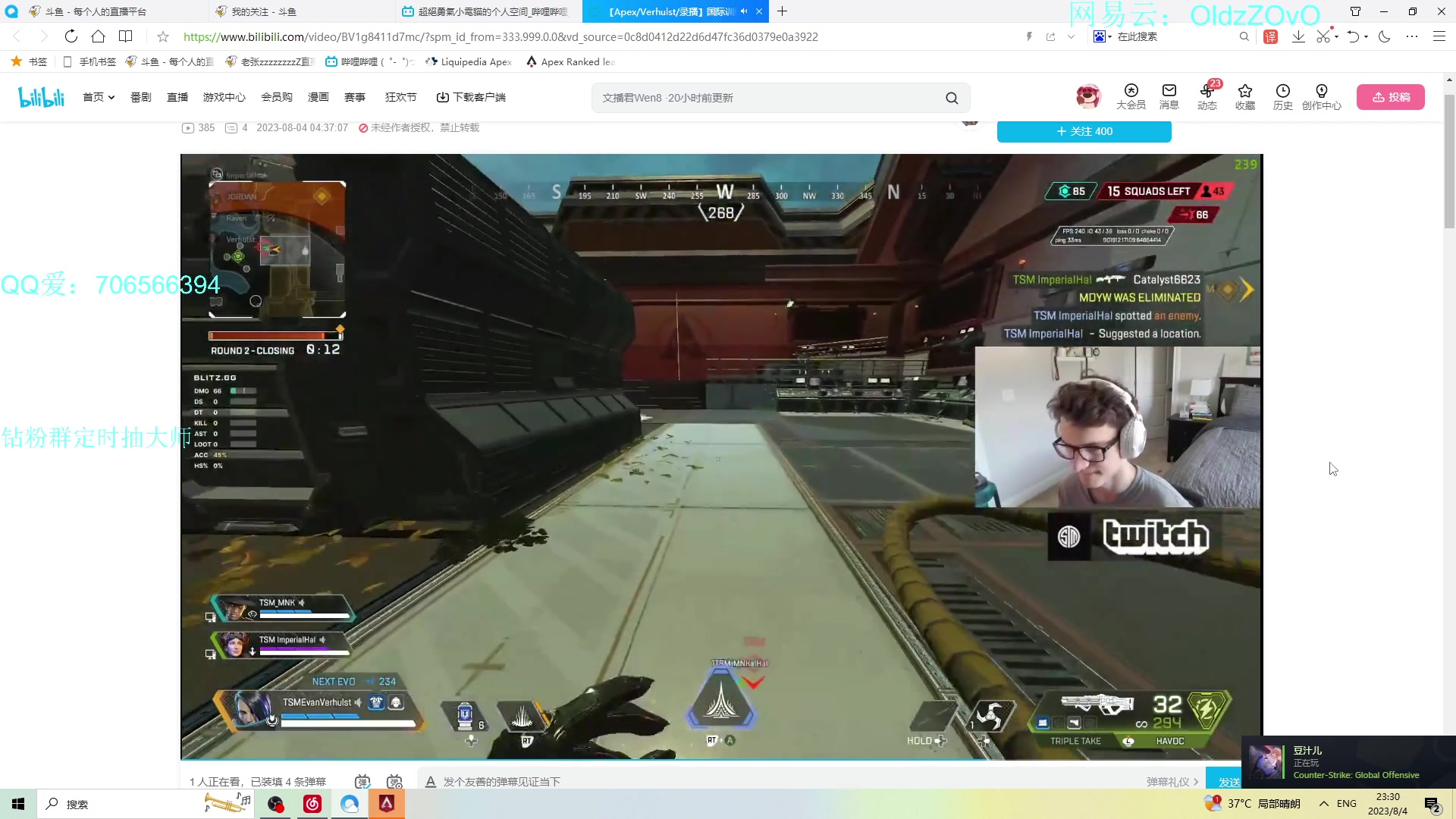Open NetEase Cloud Music in taskbar

coord(312,804)
